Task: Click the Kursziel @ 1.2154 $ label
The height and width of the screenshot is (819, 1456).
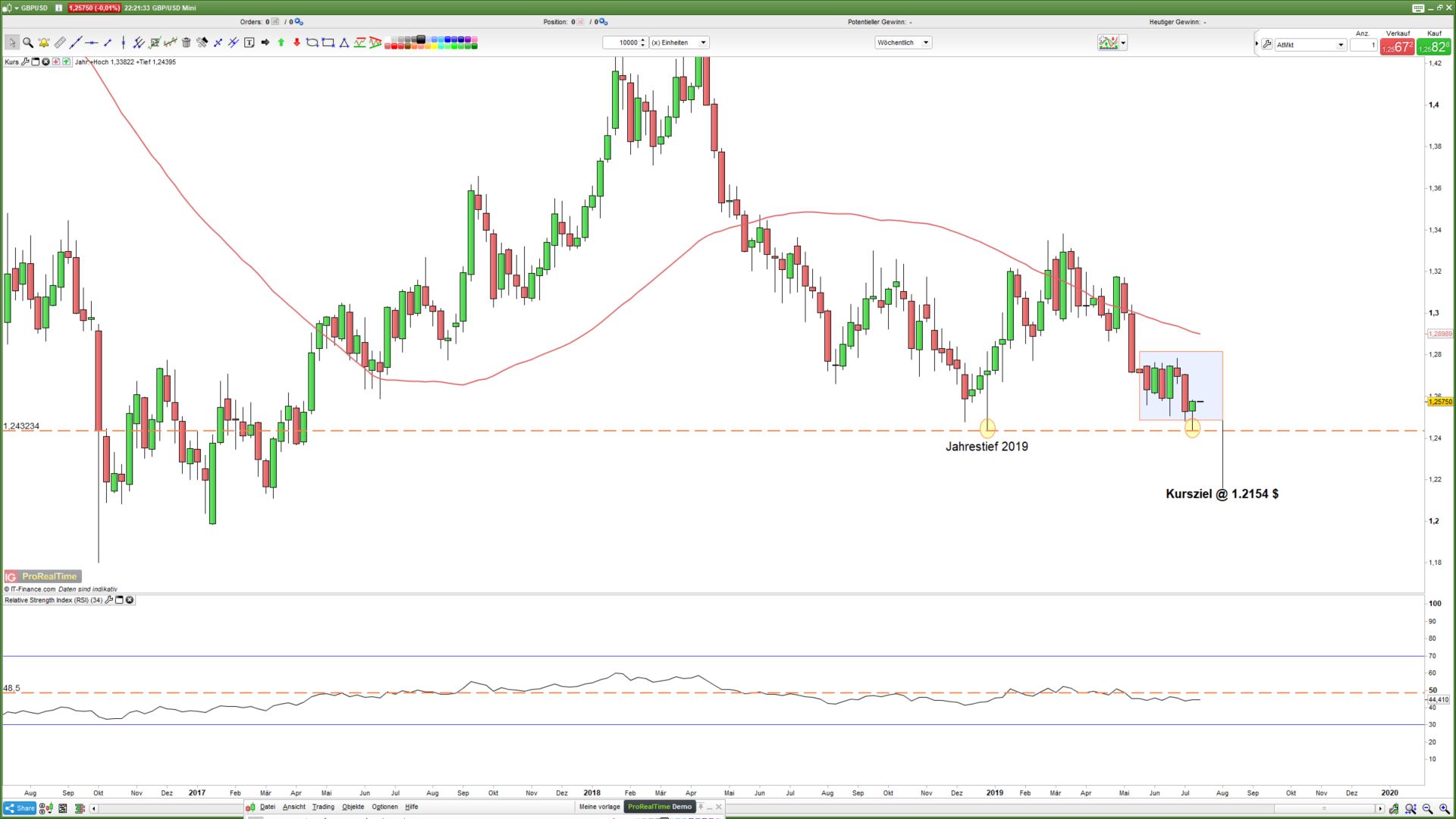Action: (x=1222, y=494)
